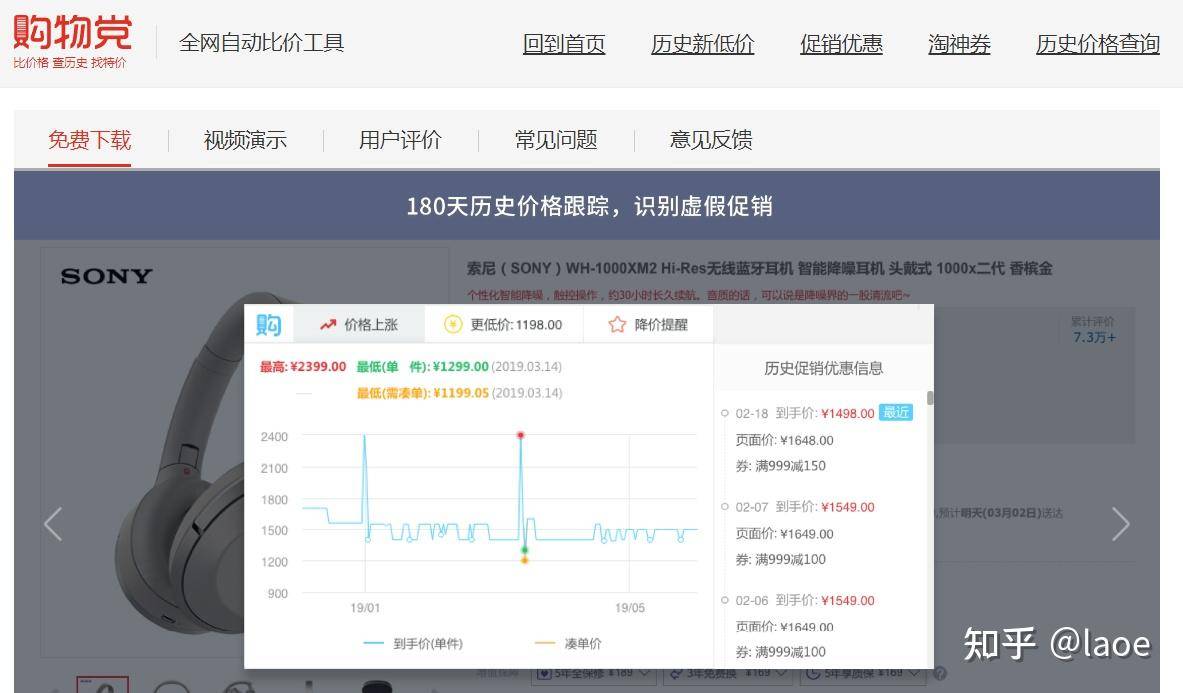Click the 历史促销优惠信息 heading
1183x693 pixels.
click(823, 368)
